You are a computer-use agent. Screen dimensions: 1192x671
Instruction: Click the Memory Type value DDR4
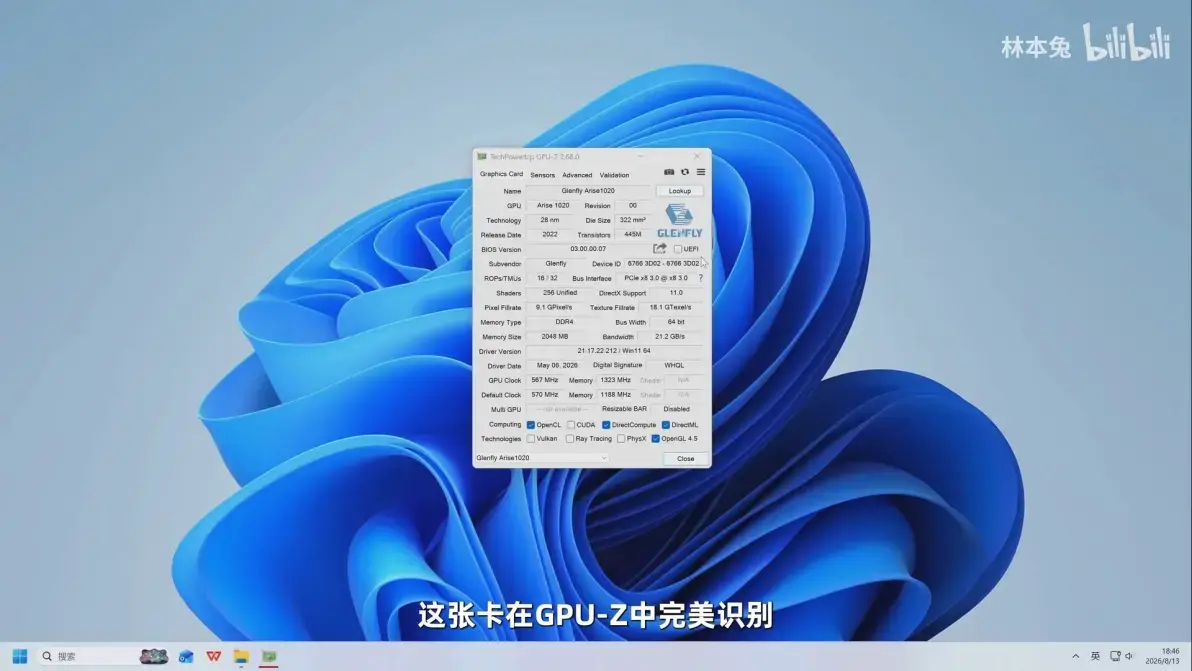pos(564,321)
